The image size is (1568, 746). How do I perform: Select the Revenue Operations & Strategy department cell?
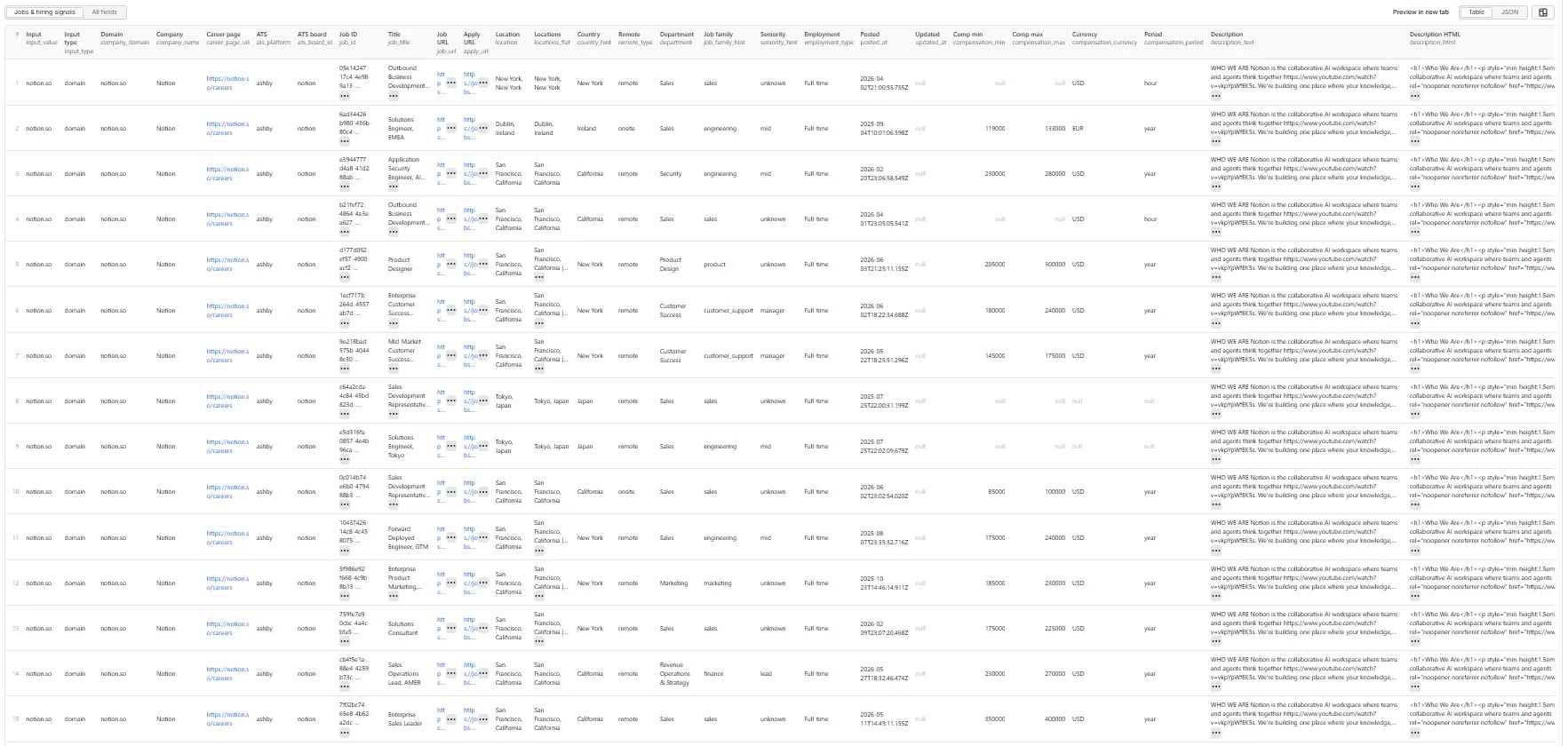[x=674, y=673]
